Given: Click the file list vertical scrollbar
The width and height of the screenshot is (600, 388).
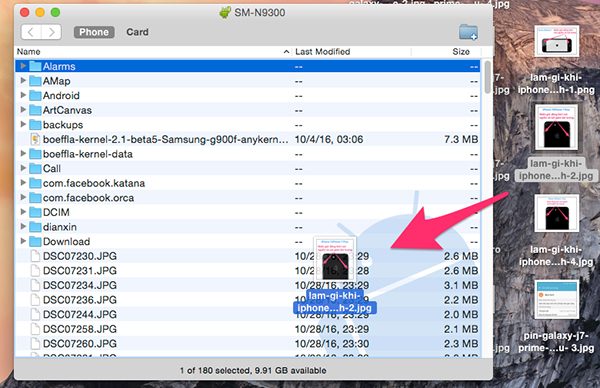Looking at the screenshot, I should tap(487, 77).
